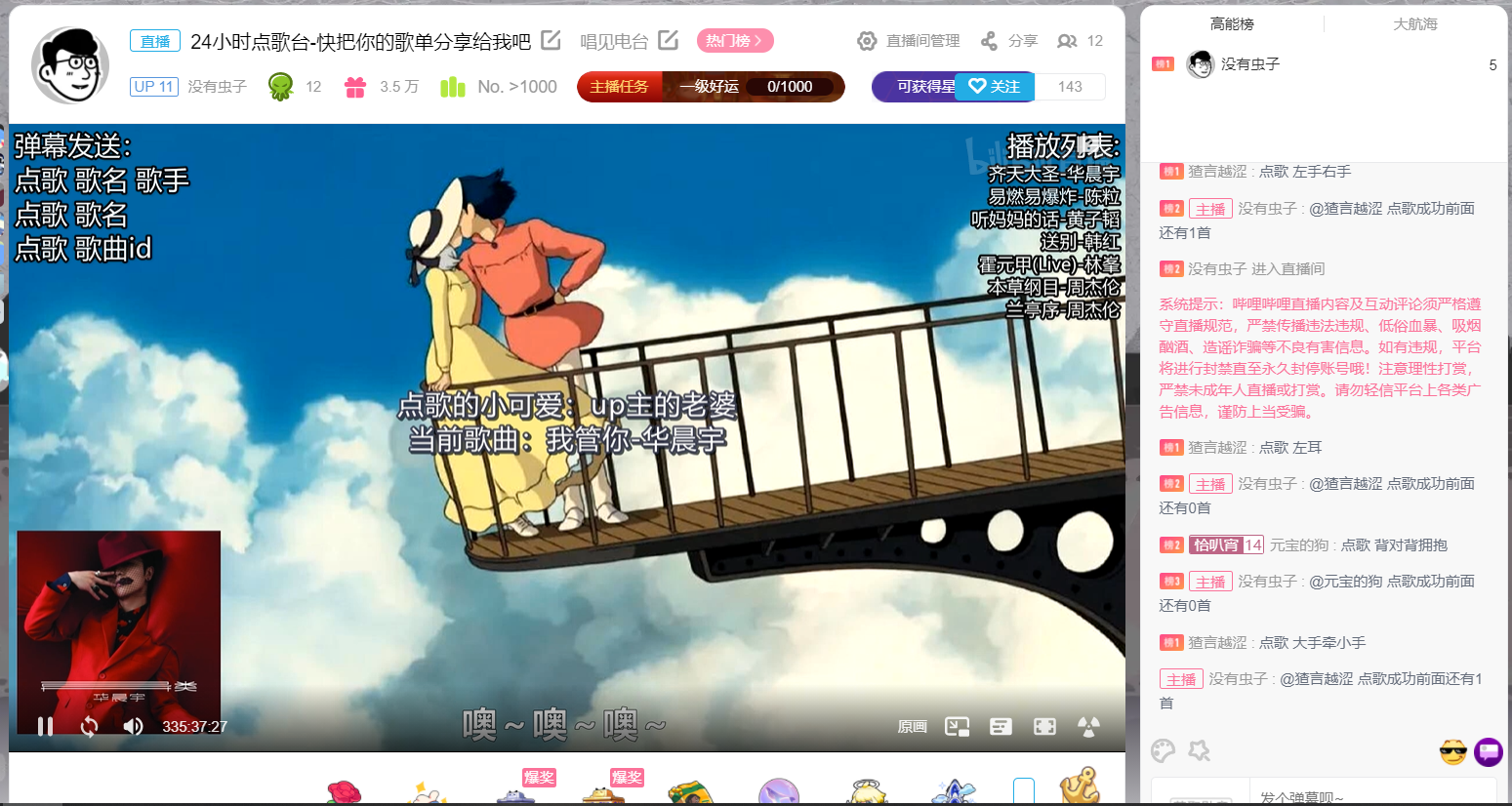Click the 直播 live status badge
The image size is (1512, 806).
(x=155, y=41)
